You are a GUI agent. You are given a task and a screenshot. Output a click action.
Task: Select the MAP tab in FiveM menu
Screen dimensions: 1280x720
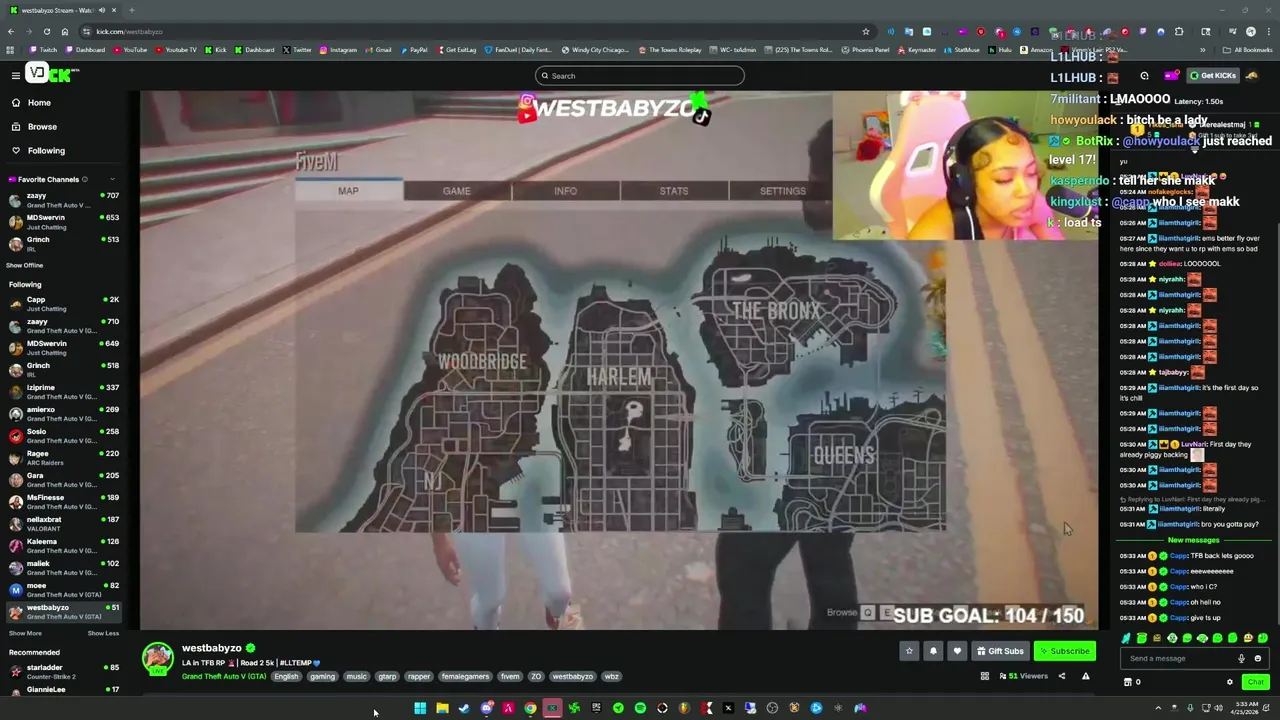click(x=348, y=191)
